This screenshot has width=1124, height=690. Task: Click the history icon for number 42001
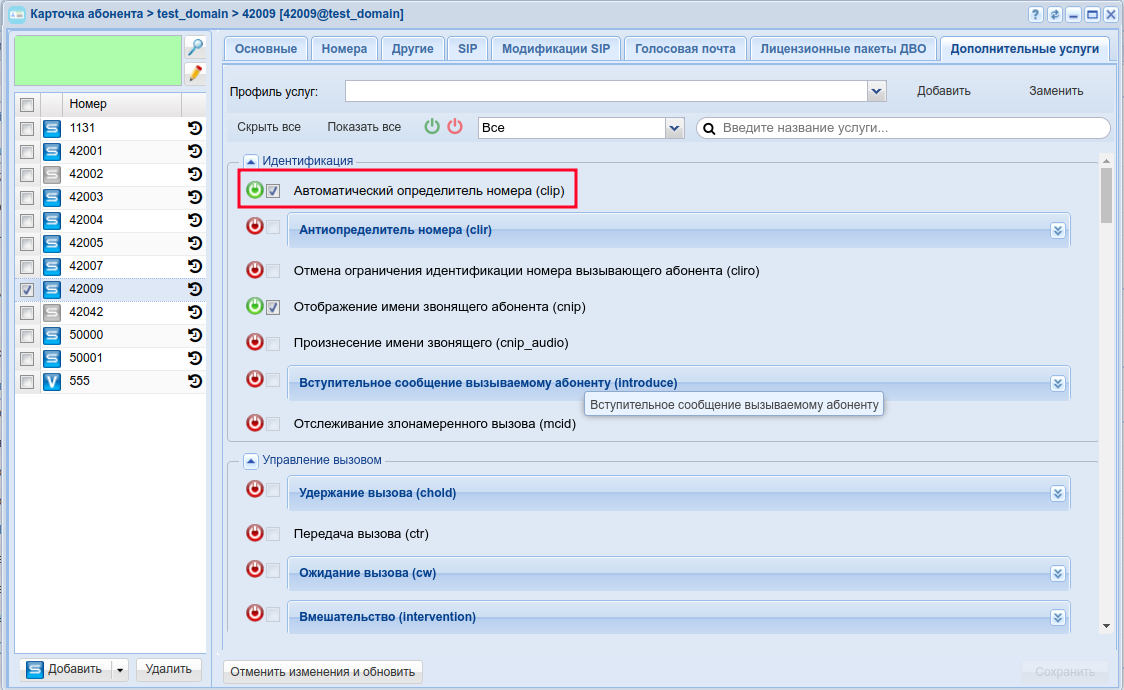(x=195, y=151)
